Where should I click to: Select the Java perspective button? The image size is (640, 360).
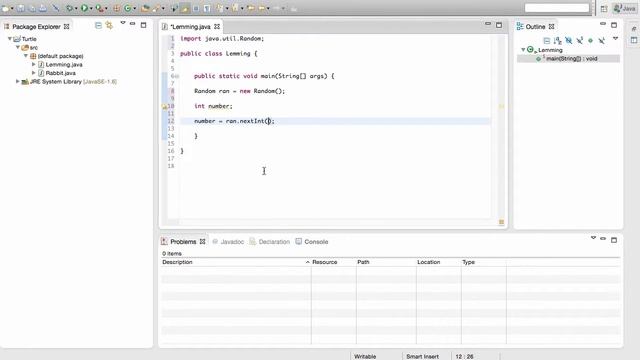tap(624, 8)
